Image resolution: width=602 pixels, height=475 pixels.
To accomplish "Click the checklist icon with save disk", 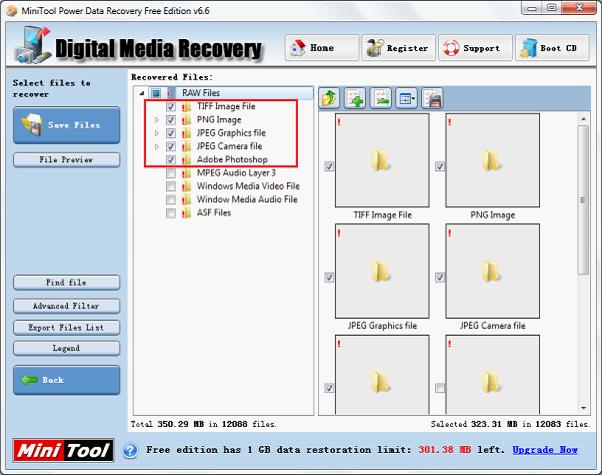I will pos(433,99).
